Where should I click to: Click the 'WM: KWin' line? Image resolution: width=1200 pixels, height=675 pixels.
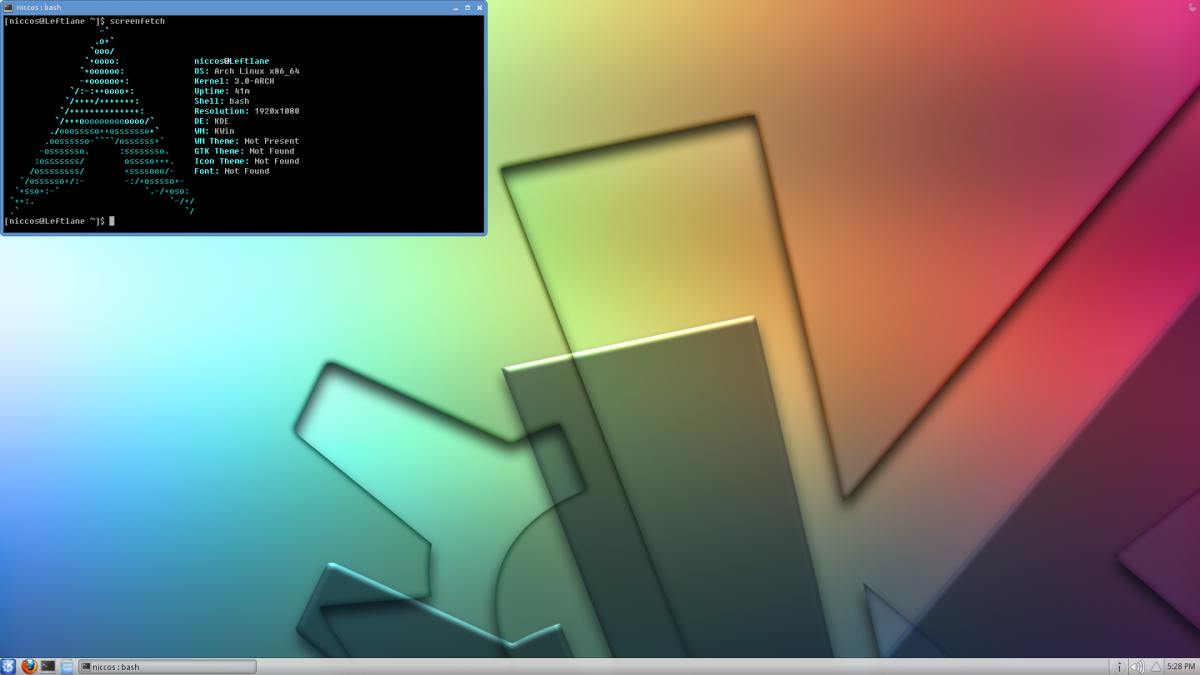point(214,131)
